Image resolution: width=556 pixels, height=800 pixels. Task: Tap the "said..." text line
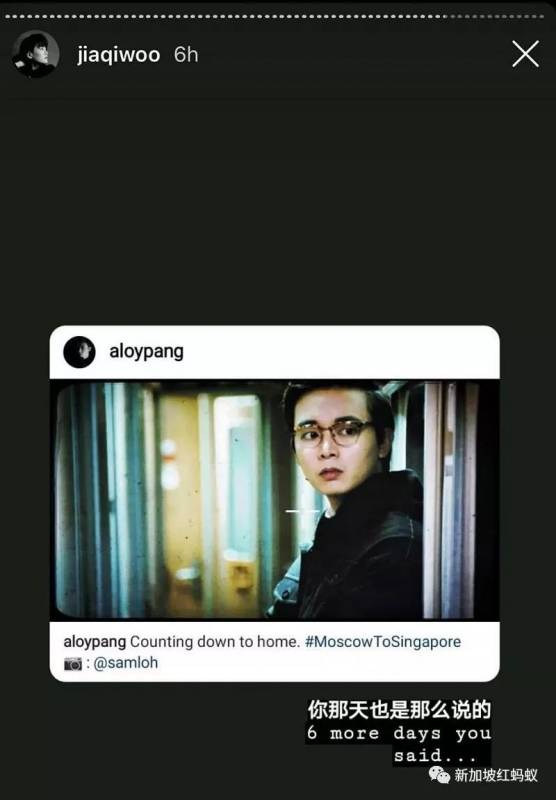[x=434, y=755]
